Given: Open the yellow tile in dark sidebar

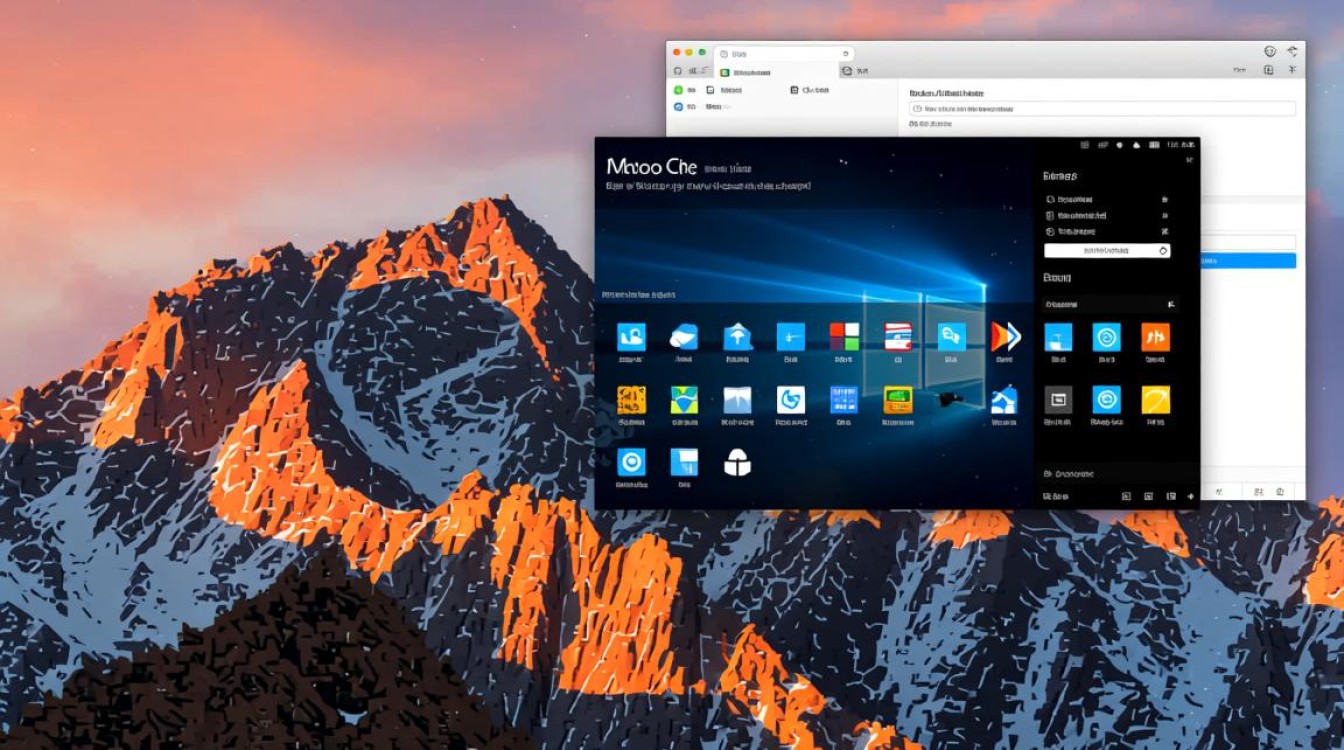Looking at the screenshot, I should [1155, 400].
